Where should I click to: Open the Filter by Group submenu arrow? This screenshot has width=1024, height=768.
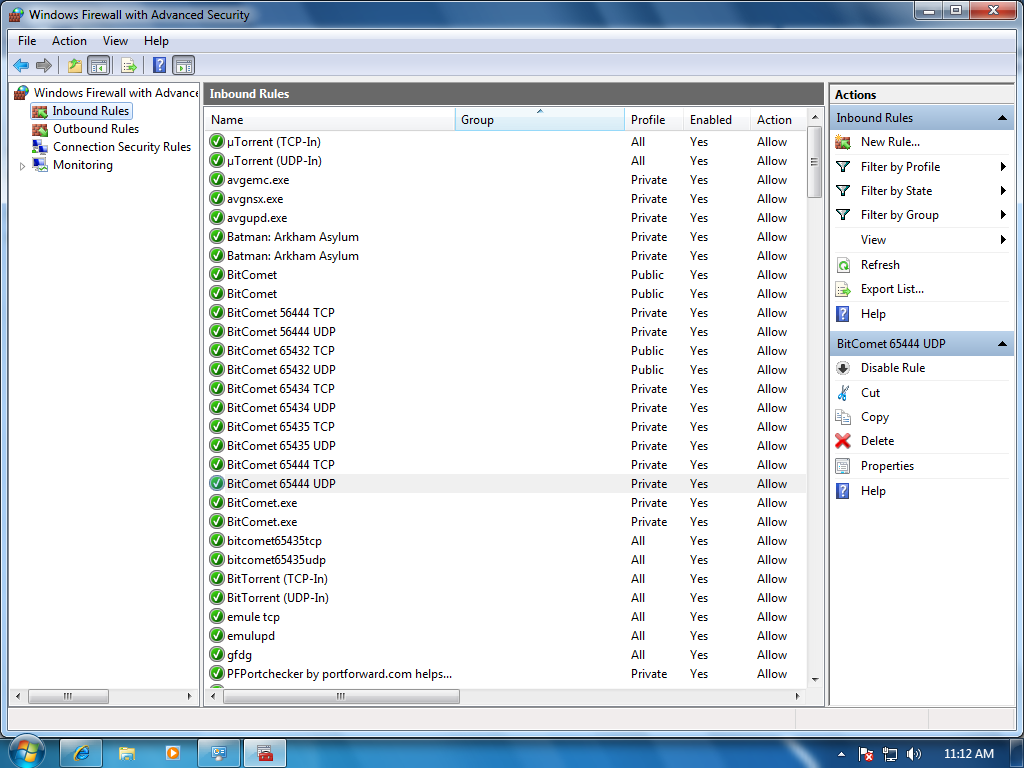pyautogui.click(x=1003, y=215)
